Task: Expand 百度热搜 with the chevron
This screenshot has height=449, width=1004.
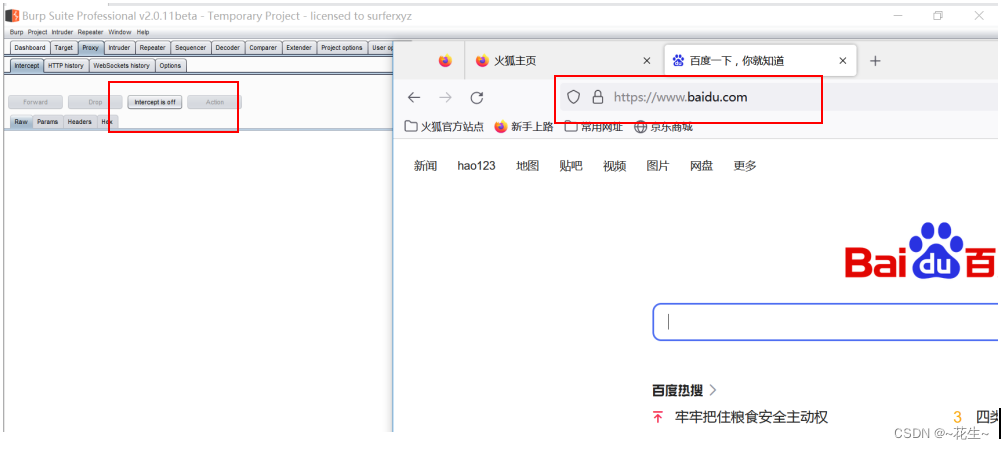Action: tap(713, 389)
